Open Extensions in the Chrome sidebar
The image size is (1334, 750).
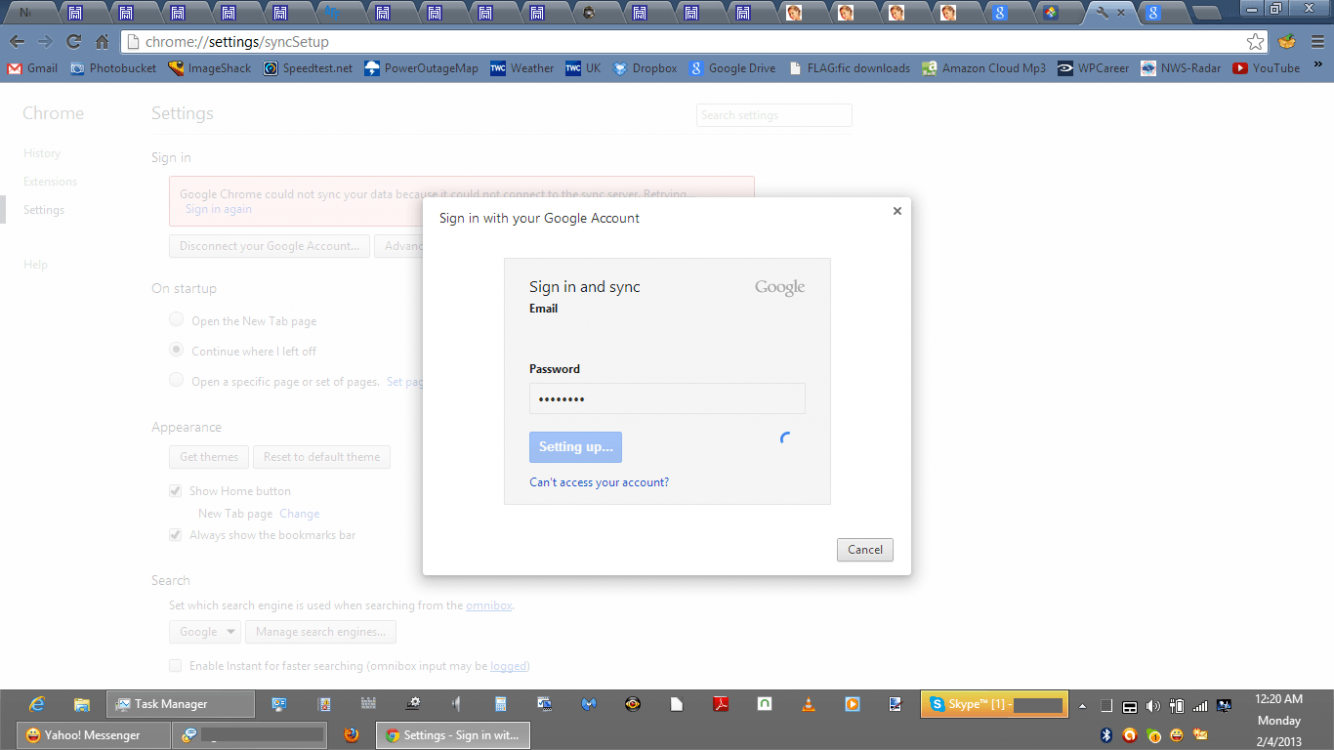[50, 181]
